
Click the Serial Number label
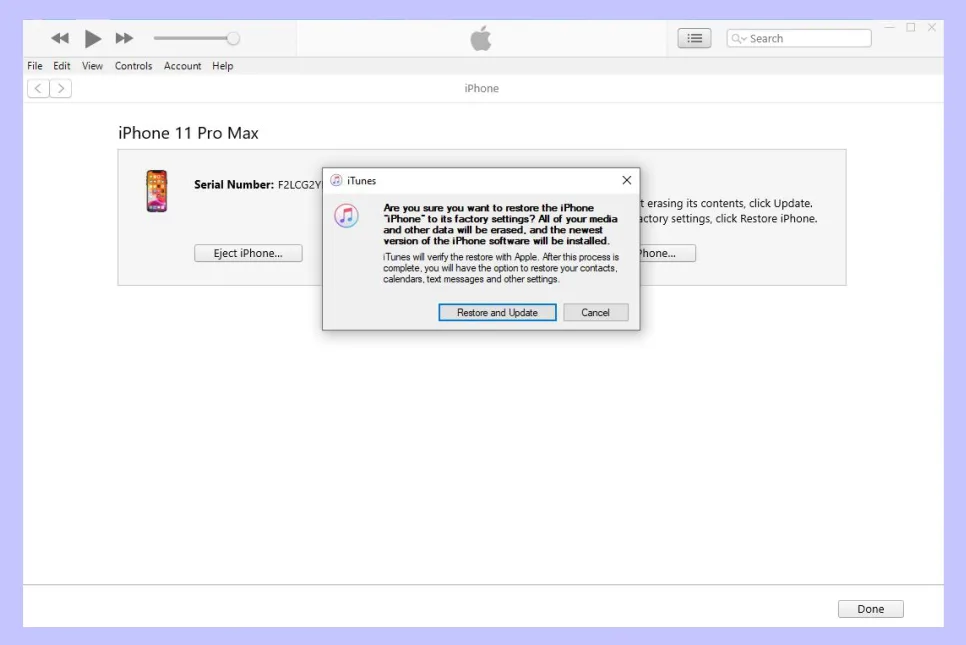point(233,184)
